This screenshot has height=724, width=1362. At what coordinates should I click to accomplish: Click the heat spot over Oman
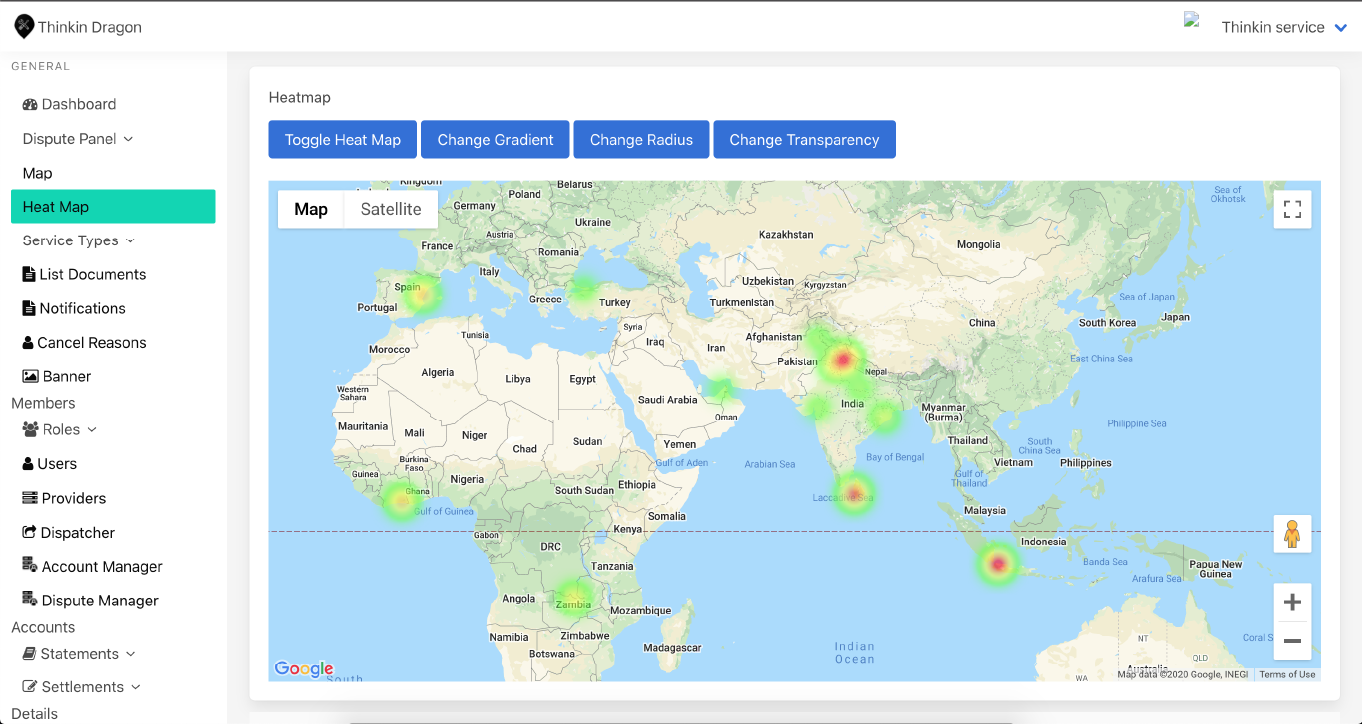pos(721,389)
